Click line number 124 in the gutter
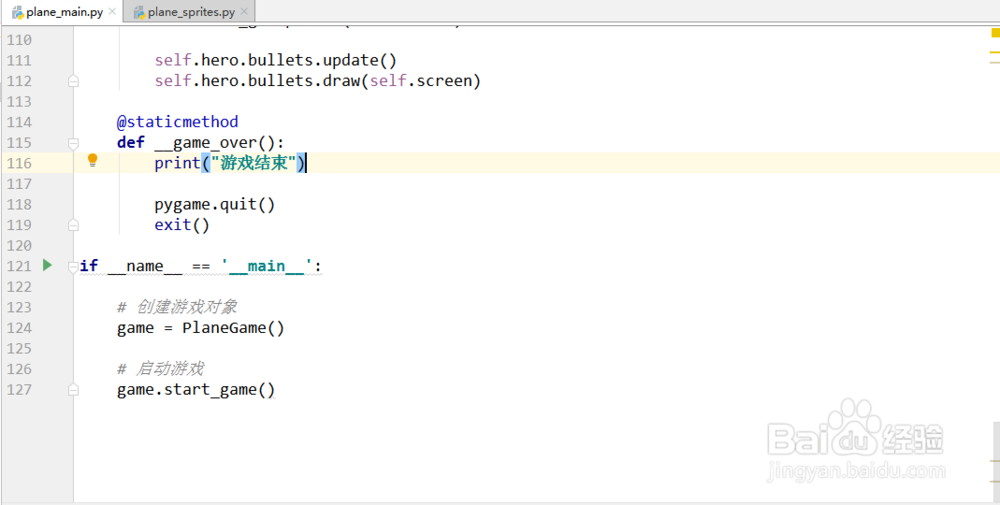Viewport: 1000px width, 505px height. click(19, 328)
